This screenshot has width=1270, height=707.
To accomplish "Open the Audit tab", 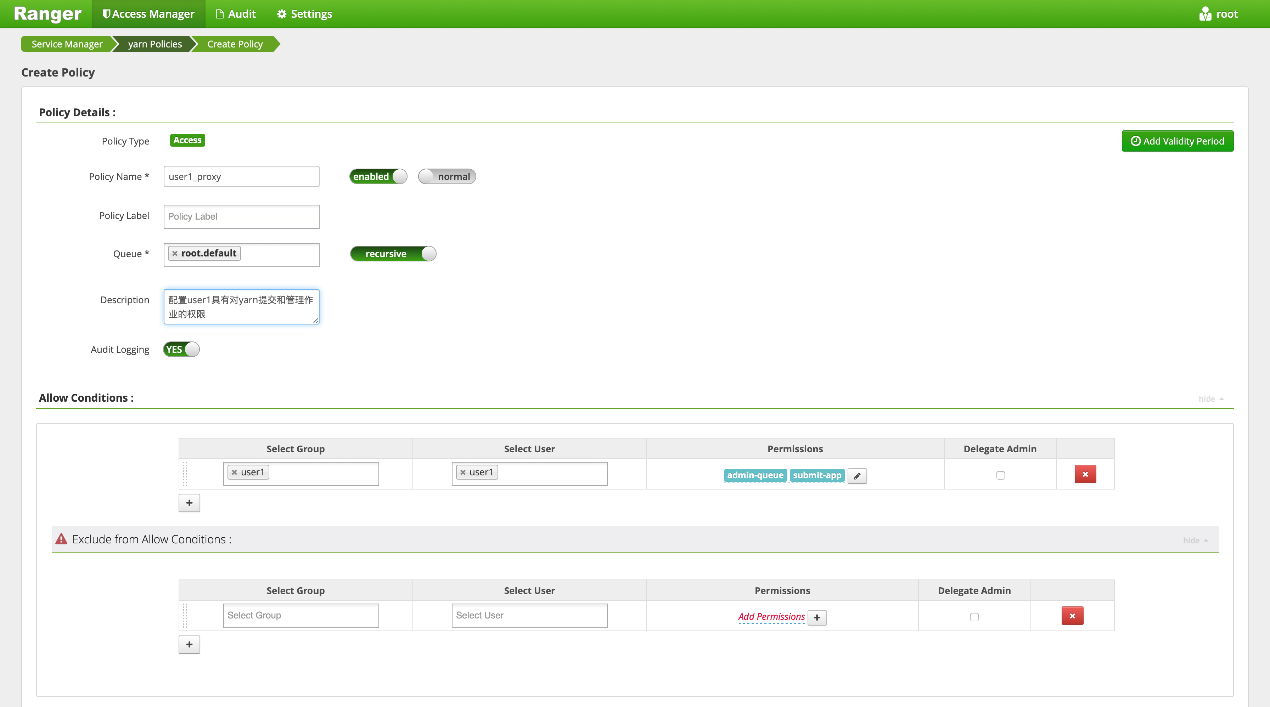I will pyautogui.click(x=236, y=14).
